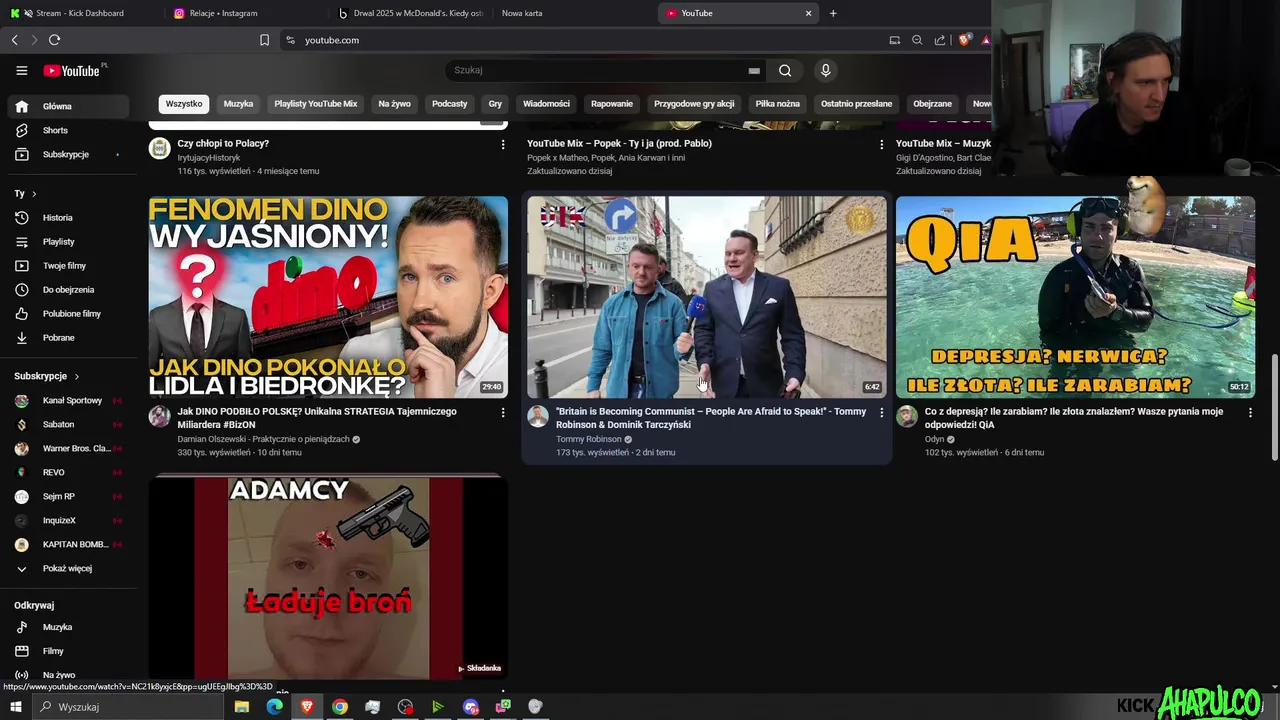Select the Gry filter chip
The image size is (1280, 720).
tap(495, 104)
